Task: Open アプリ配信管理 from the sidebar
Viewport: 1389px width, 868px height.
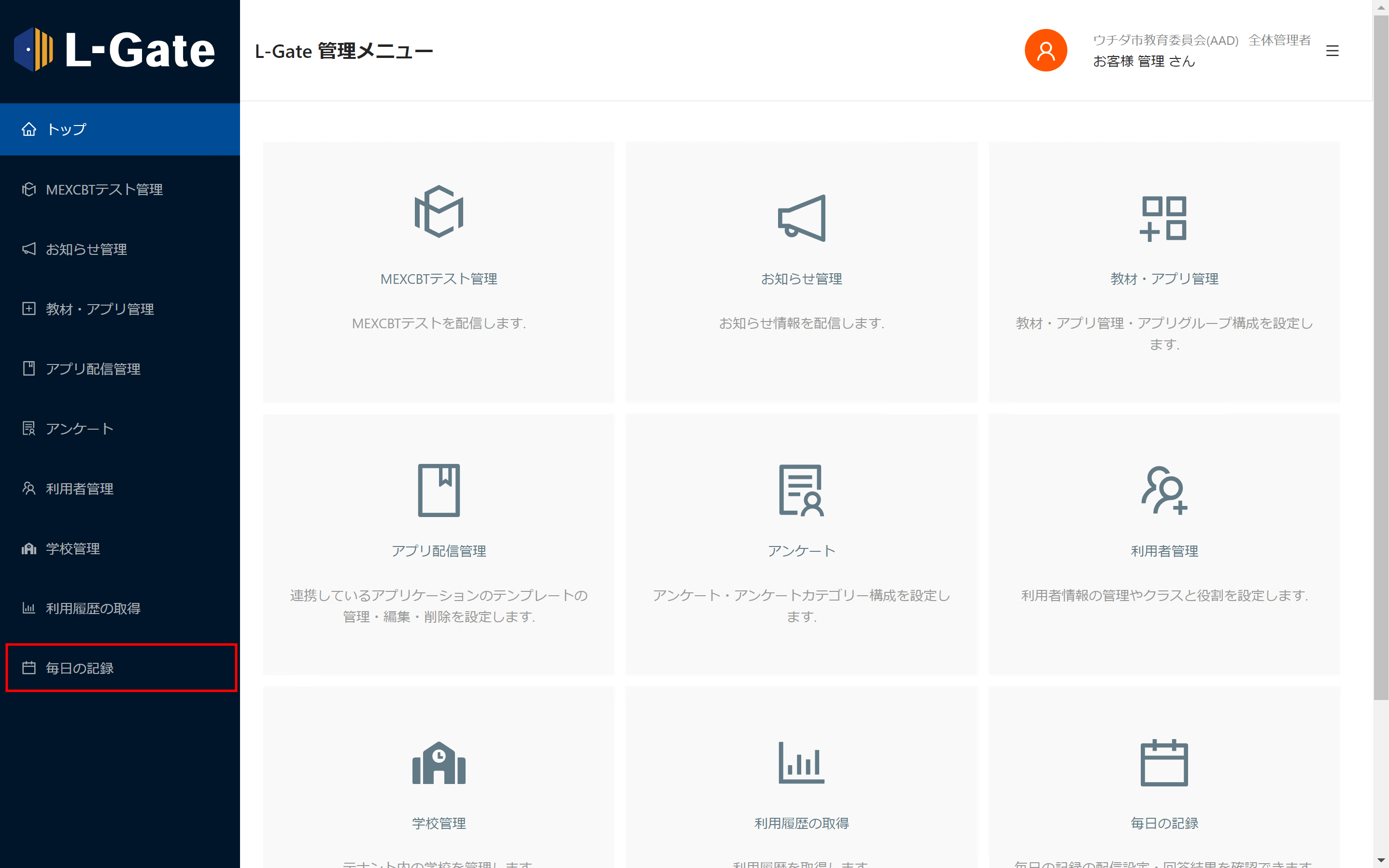Action: (120, 368)
